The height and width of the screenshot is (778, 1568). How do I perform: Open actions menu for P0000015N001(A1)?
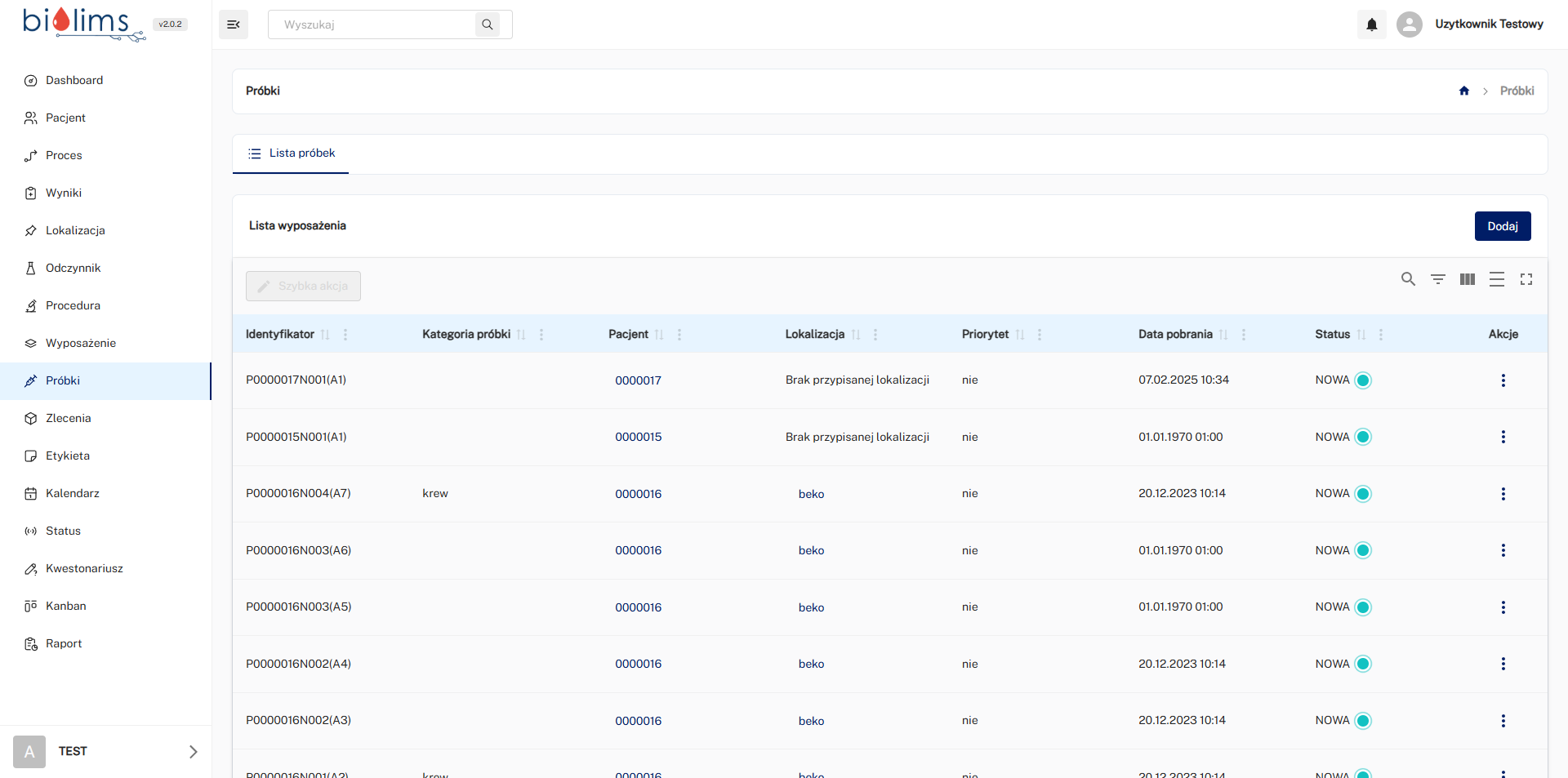coord(1503,437)
